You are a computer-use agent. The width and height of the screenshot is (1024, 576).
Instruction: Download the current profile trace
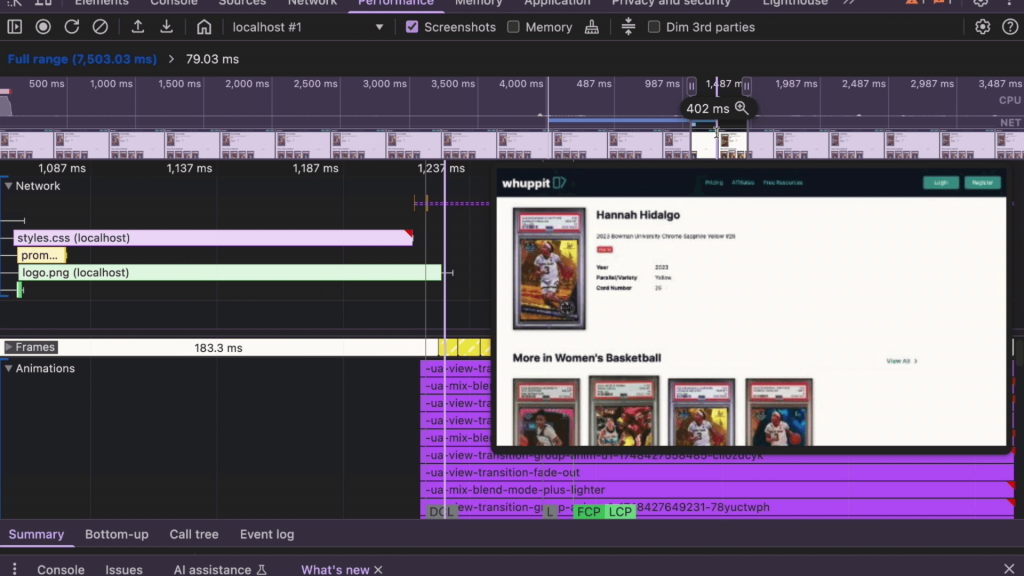pos(167,27)
